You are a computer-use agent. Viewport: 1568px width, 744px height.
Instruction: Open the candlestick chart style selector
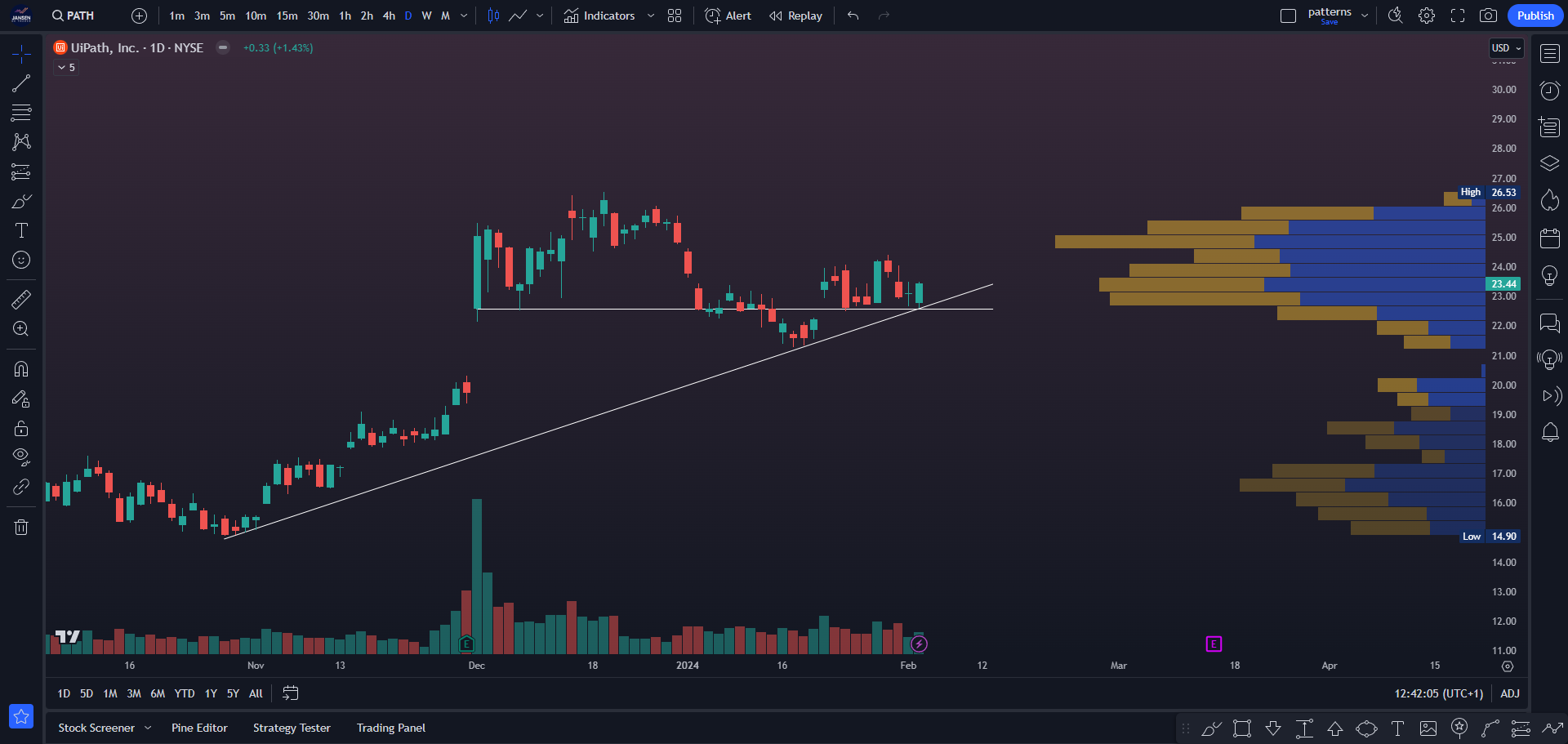(x=493, y=16)
